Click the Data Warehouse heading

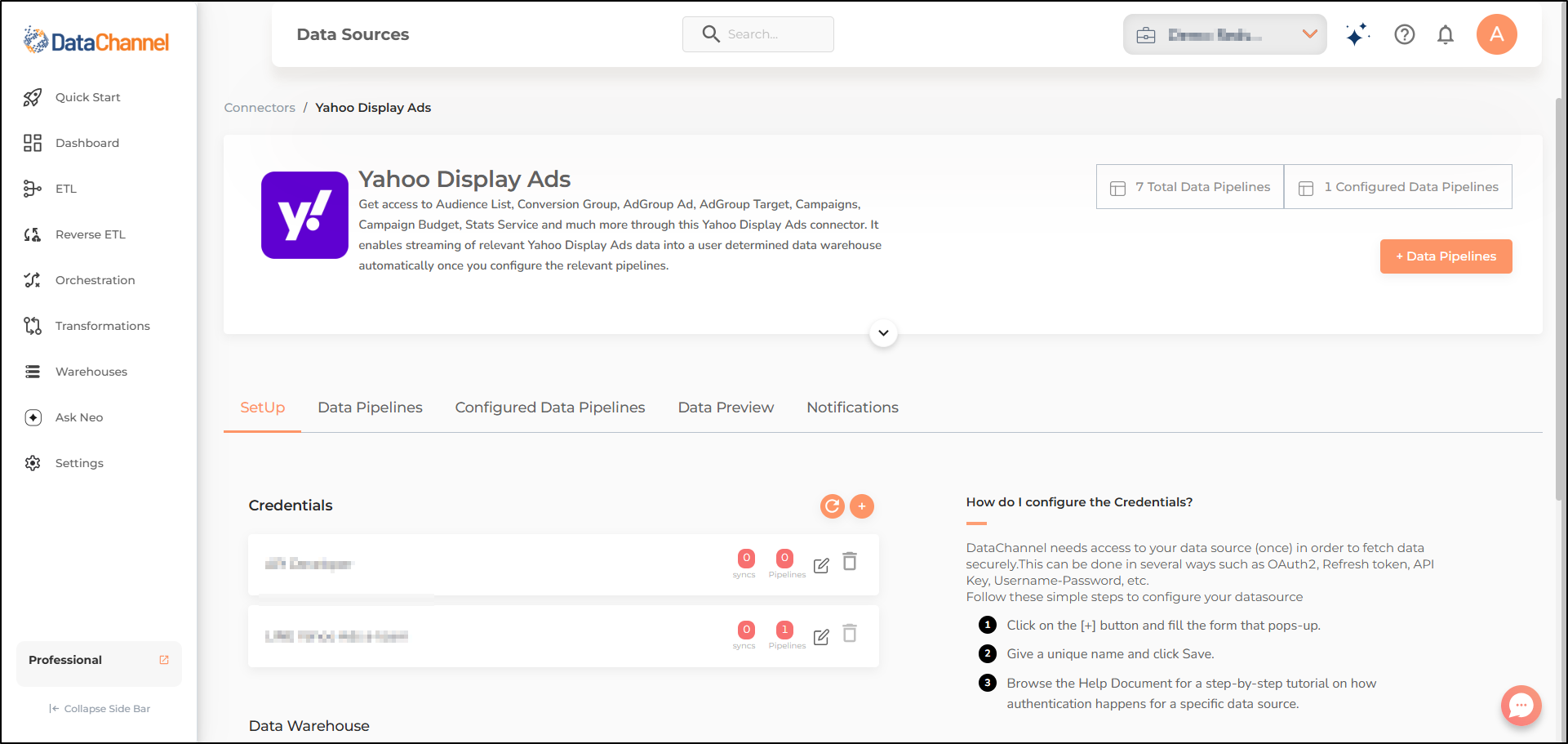click(309, 726)
